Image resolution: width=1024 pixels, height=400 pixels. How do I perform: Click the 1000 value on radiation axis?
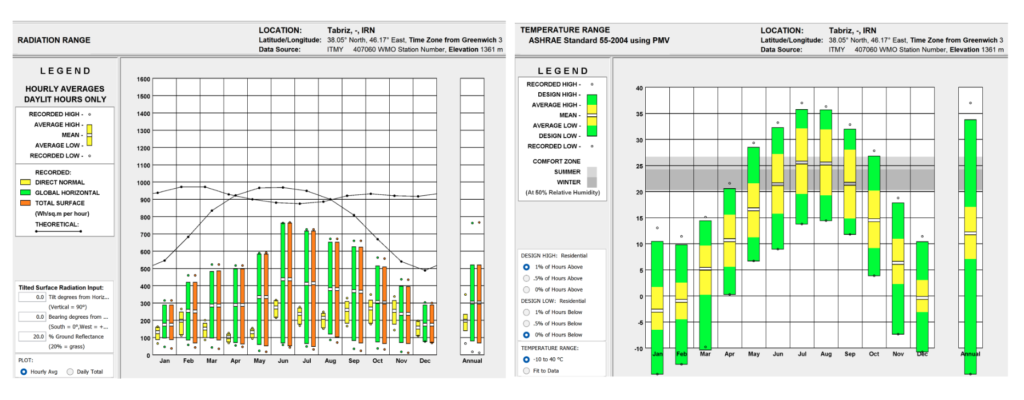pos(143,182)
